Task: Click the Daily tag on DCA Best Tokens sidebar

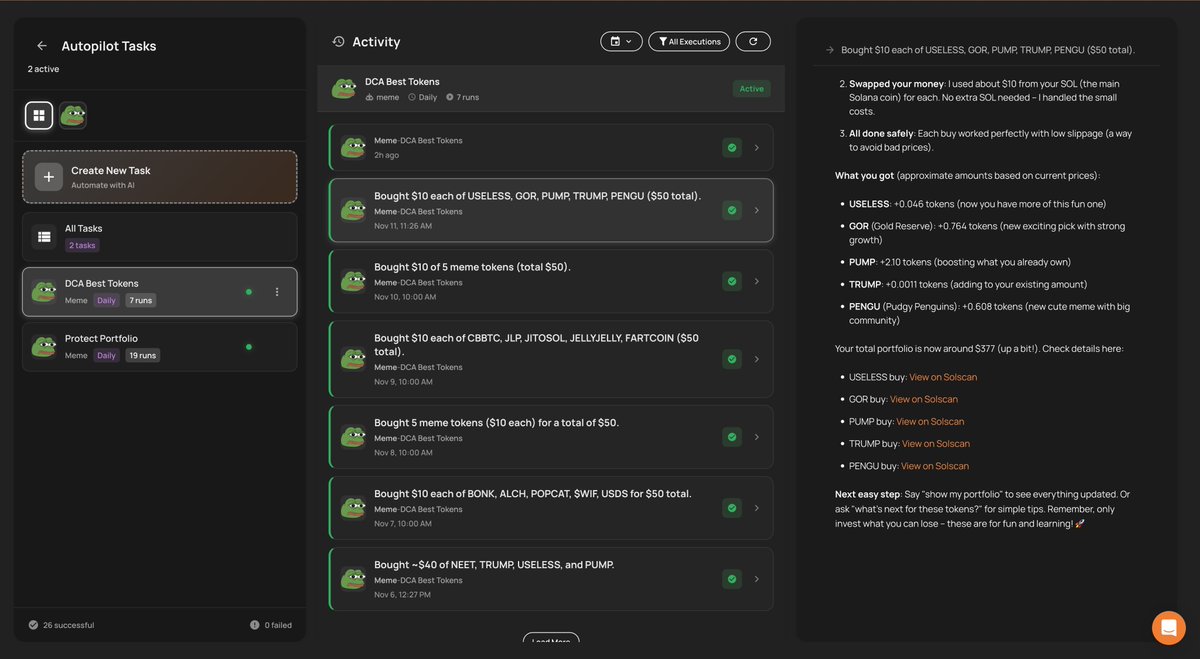Action: coord(106,300)
